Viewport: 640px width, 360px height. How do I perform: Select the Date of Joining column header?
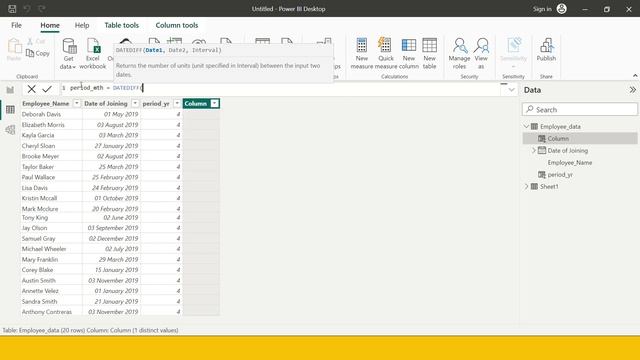pyautogui.click(x=106, y=104)
